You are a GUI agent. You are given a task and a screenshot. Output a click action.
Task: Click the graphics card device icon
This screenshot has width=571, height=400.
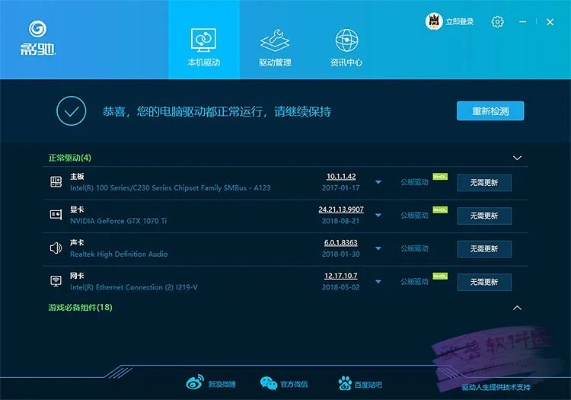[56, 215]
